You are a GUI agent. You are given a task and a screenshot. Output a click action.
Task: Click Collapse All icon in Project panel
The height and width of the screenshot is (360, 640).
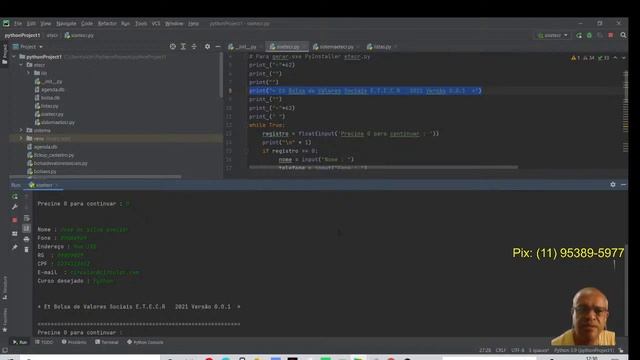click(x=194, y=47)
